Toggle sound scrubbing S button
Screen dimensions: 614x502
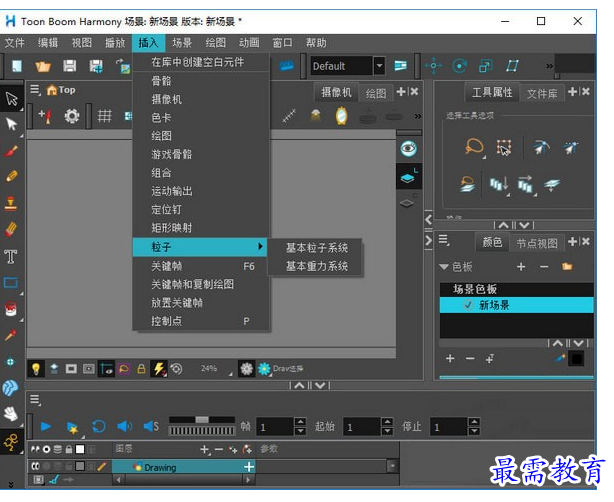click(151, 426)
